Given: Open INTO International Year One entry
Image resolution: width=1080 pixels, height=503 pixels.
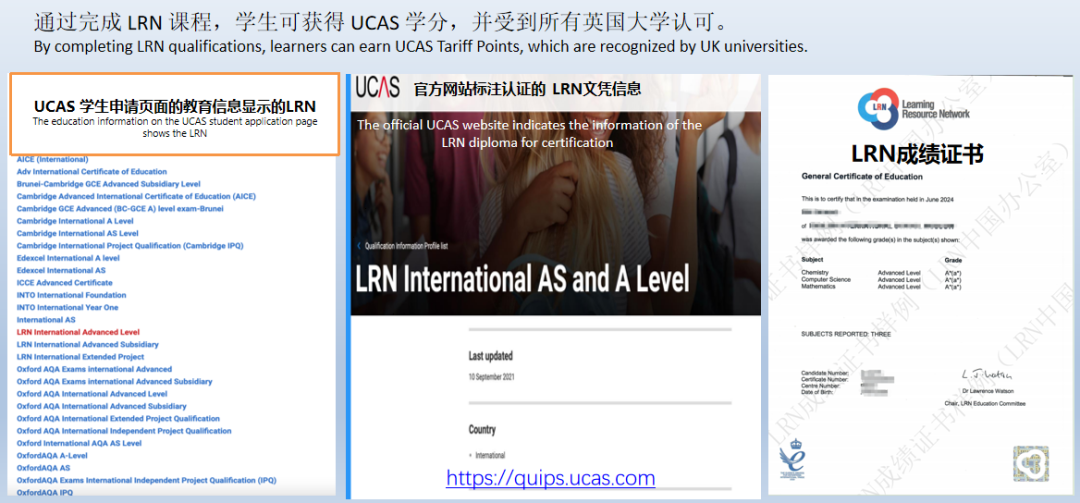Looking at the screenshot, I should (68, 307).
